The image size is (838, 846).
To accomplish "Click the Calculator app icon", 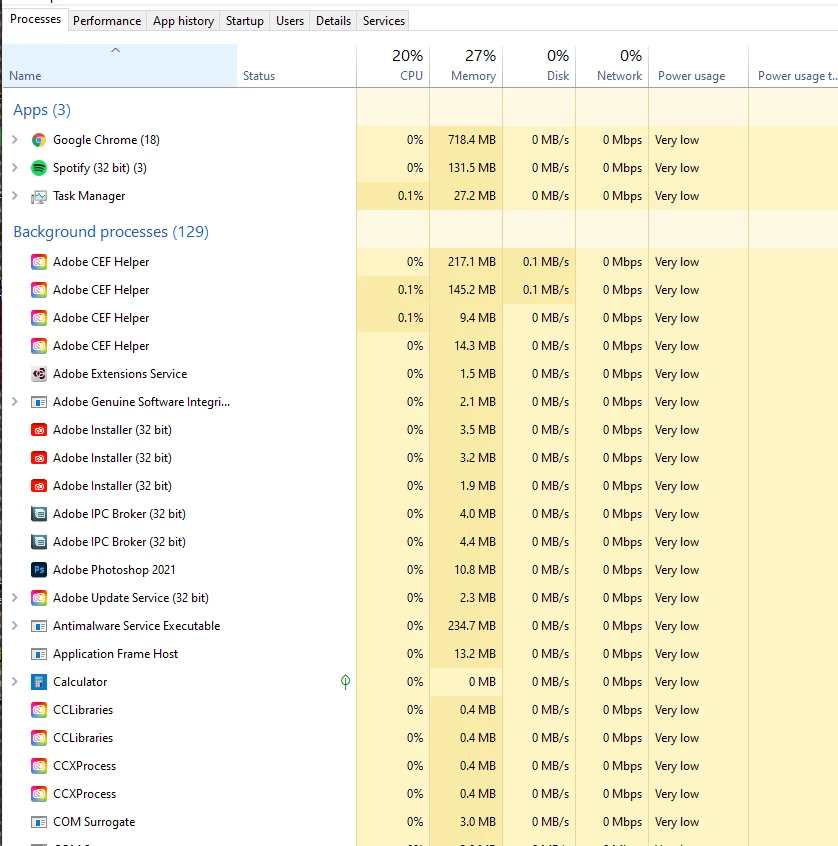I will (x=39, y=682).
